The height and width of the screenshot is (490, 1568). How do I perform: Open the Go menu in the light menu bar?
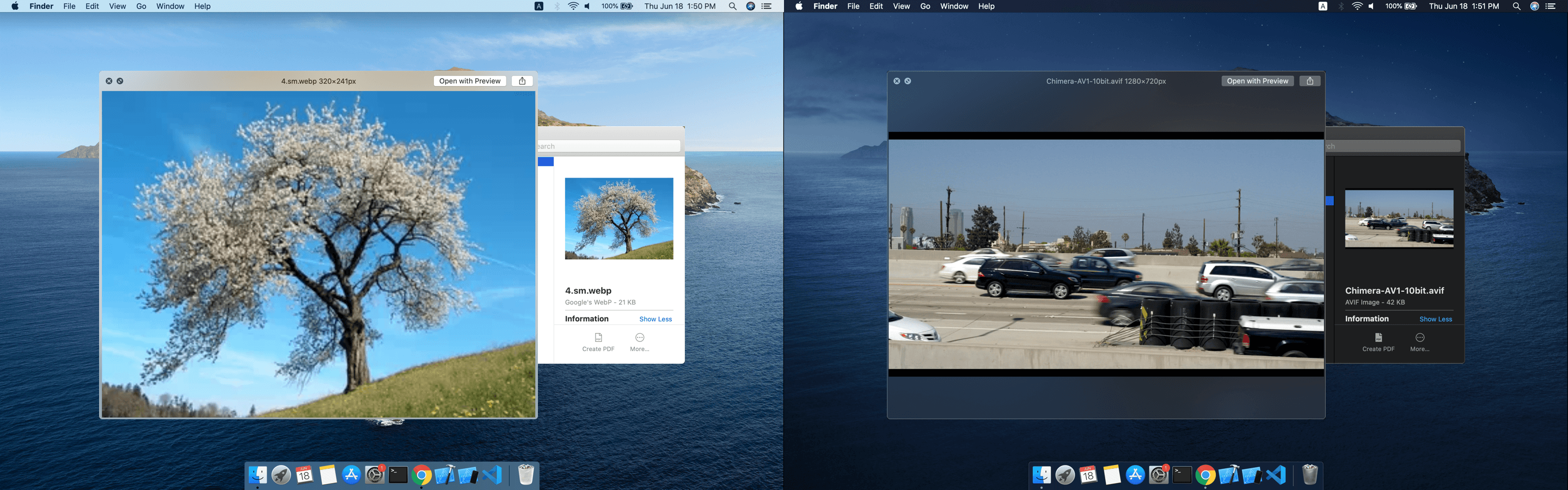[x=141, y=6]
